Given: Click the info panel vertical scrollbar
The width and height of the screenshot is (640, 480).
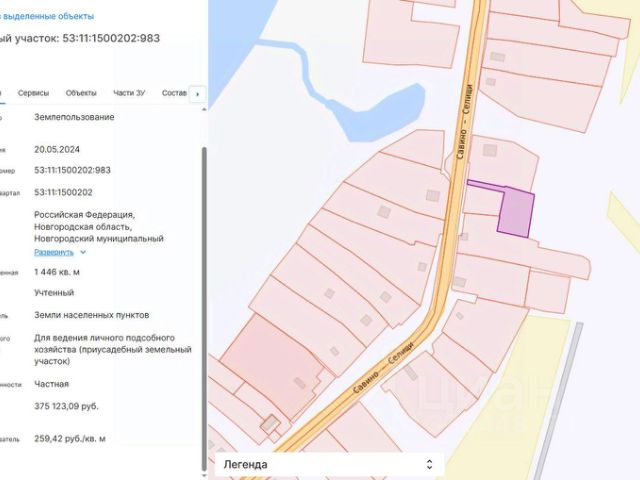Looking at the screenshot, I should [204, 308].
